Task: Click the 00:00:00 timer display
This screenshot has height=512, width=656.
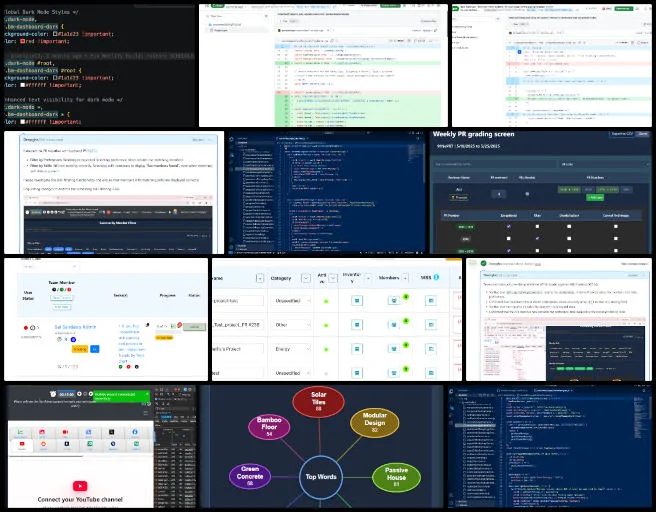Action: coord(67,394)
